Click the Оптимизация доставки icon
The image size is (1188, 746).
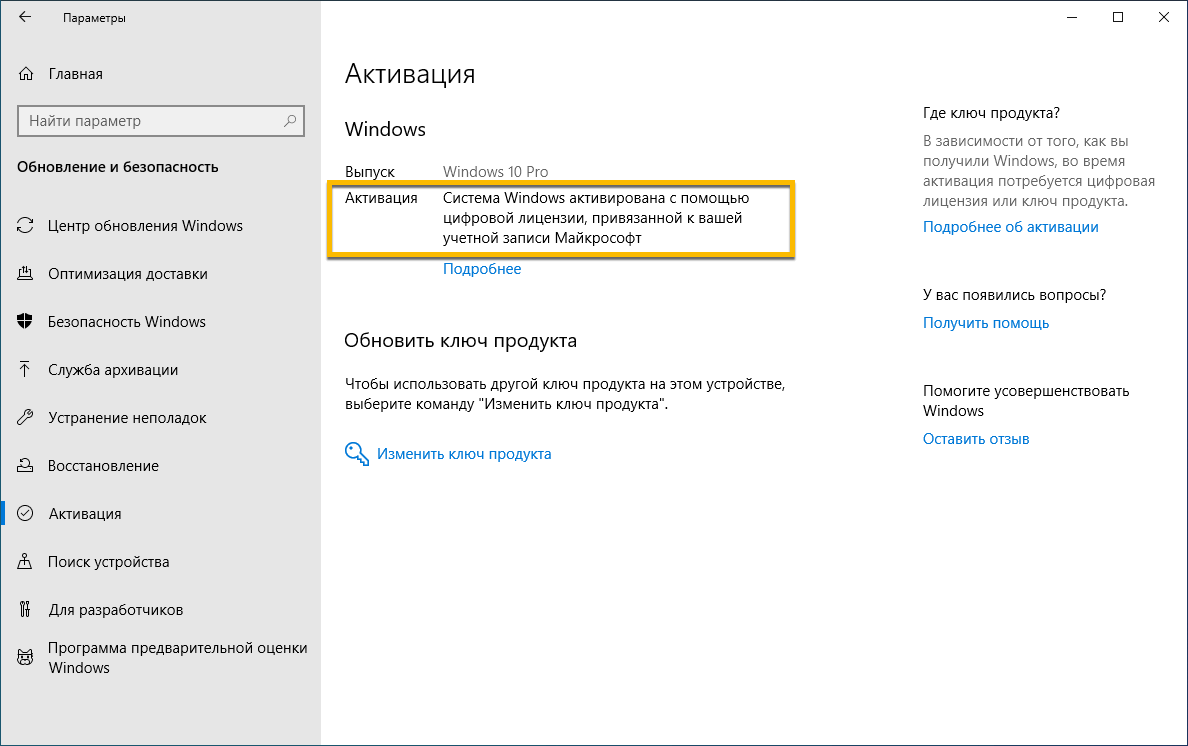point(26,274)
